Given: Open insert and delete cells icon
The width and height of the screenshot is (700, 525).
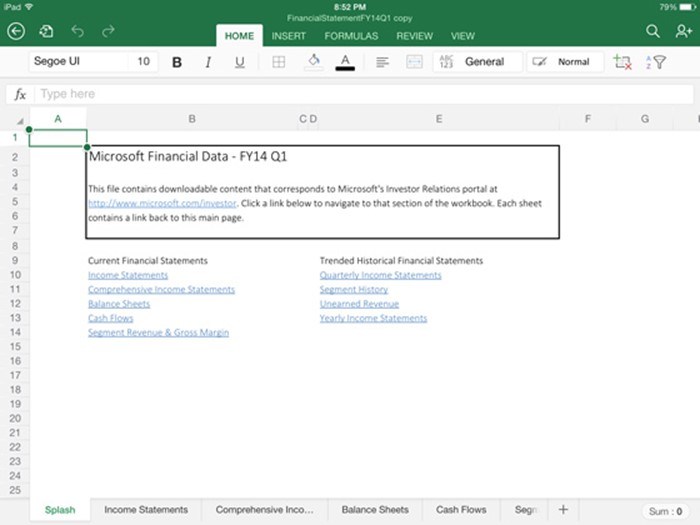Looking at the screenshot, I should (x=622, y=62).
